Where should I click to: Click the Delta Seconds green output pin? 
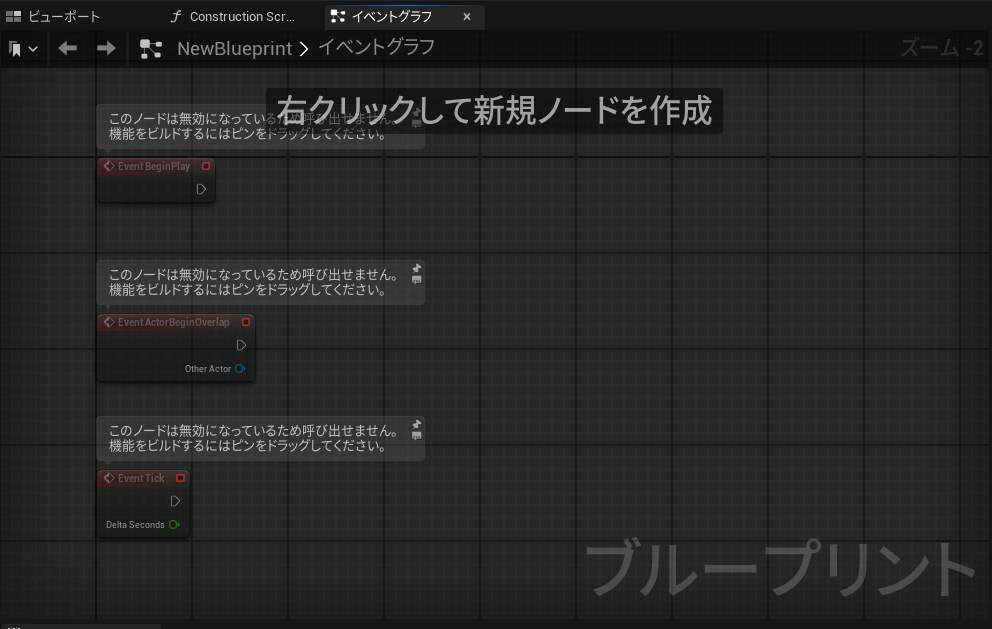[x=174, y=525]
